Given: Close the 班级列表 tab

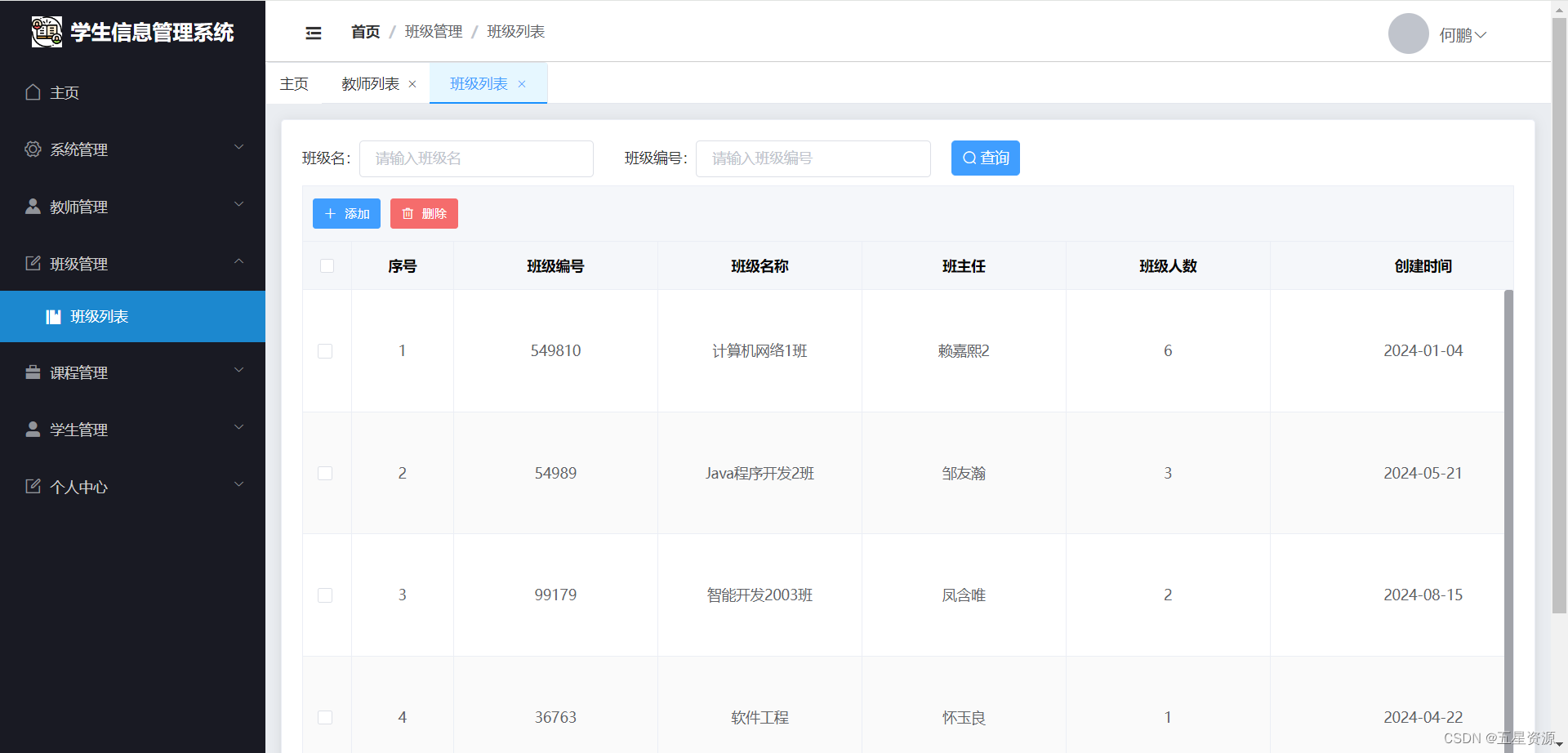Looking at the screenshot, I should pos(522,84).
